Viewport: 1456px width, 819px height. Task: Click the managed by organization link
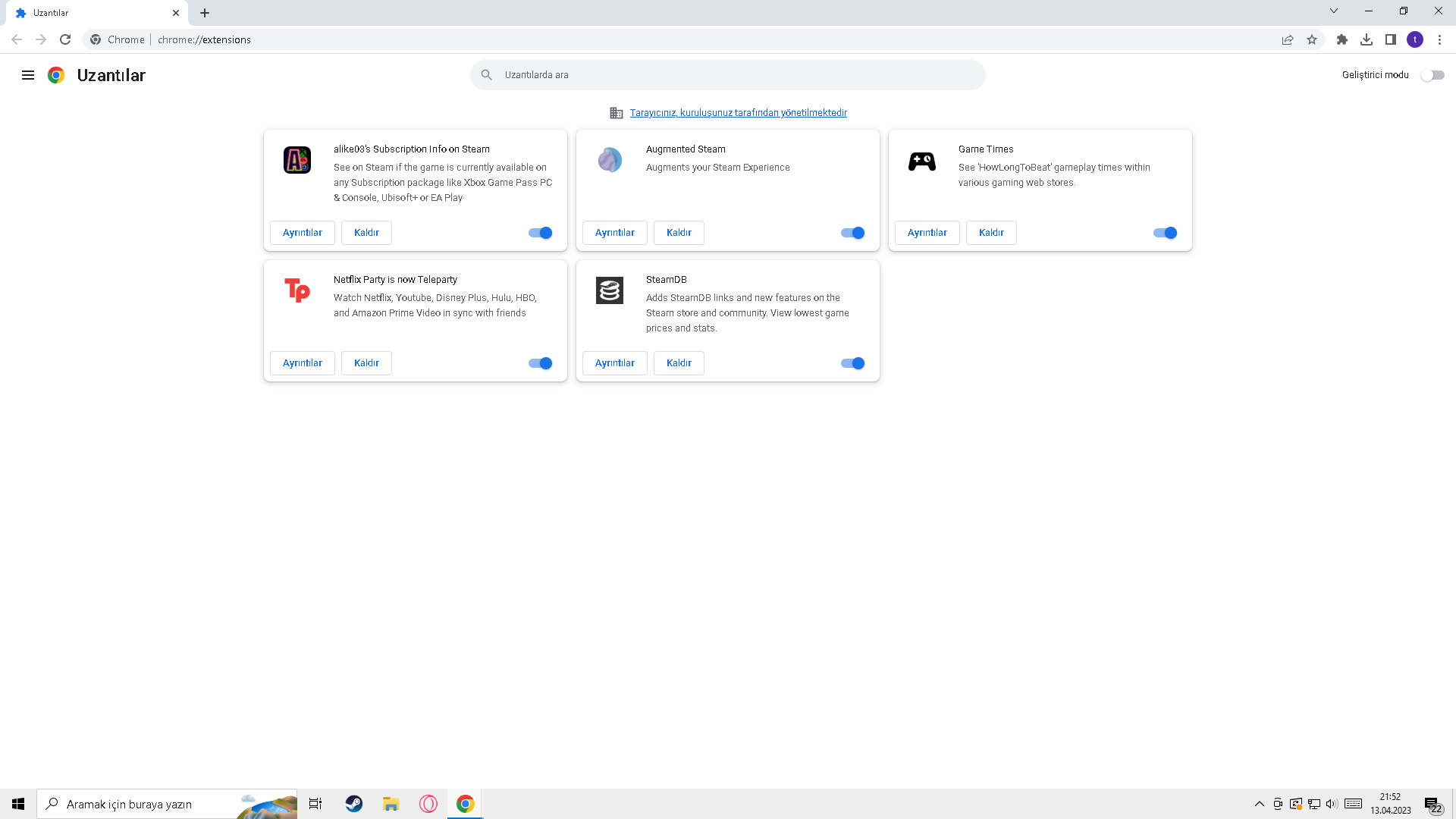[738, 113]
